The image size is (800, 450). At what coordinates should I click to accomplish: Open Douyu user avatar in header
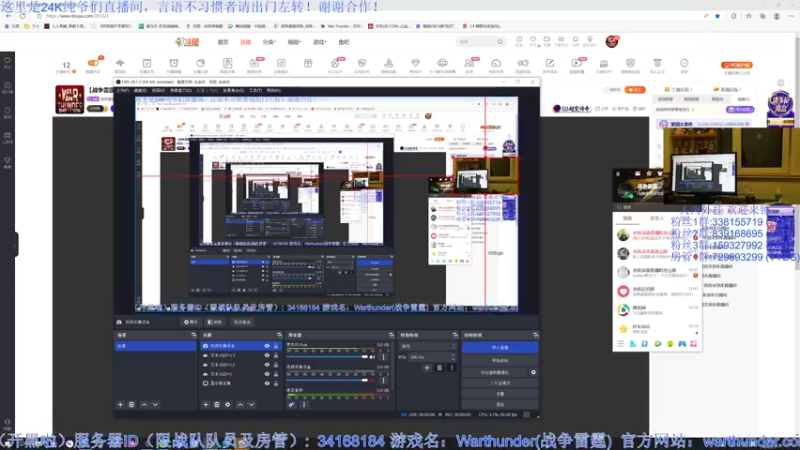click(x=612, y=41)
